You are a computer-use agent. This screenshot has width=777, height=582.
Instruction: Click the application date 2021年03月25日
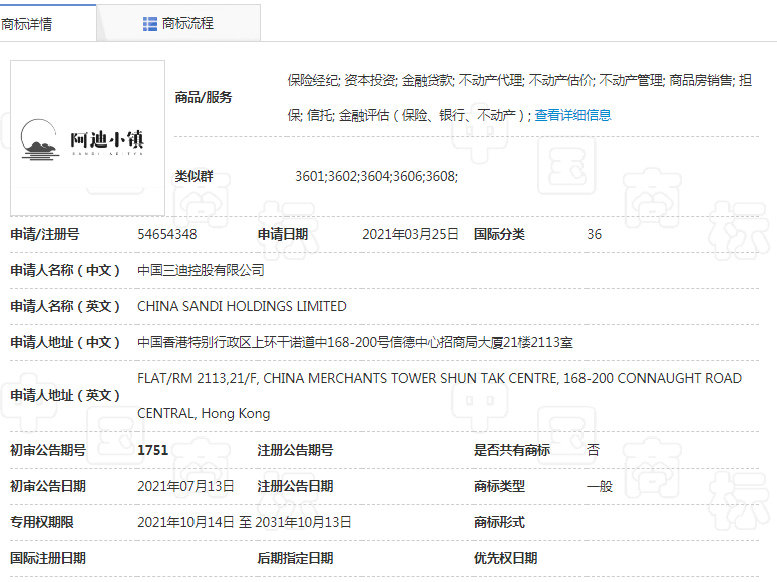point(410,234)
